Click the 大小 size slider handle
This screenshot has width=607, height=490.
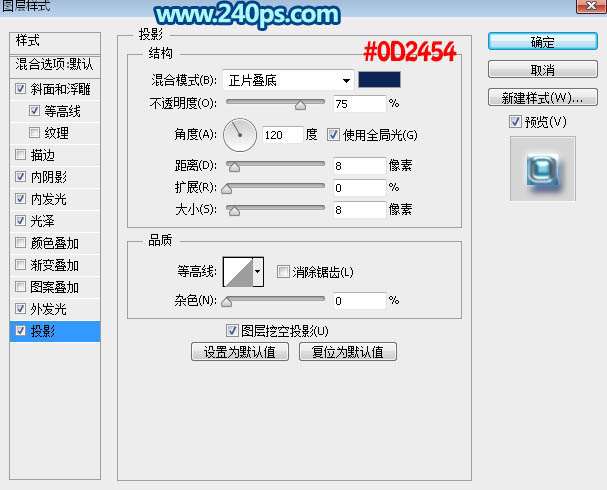click(x=234, y=211)
